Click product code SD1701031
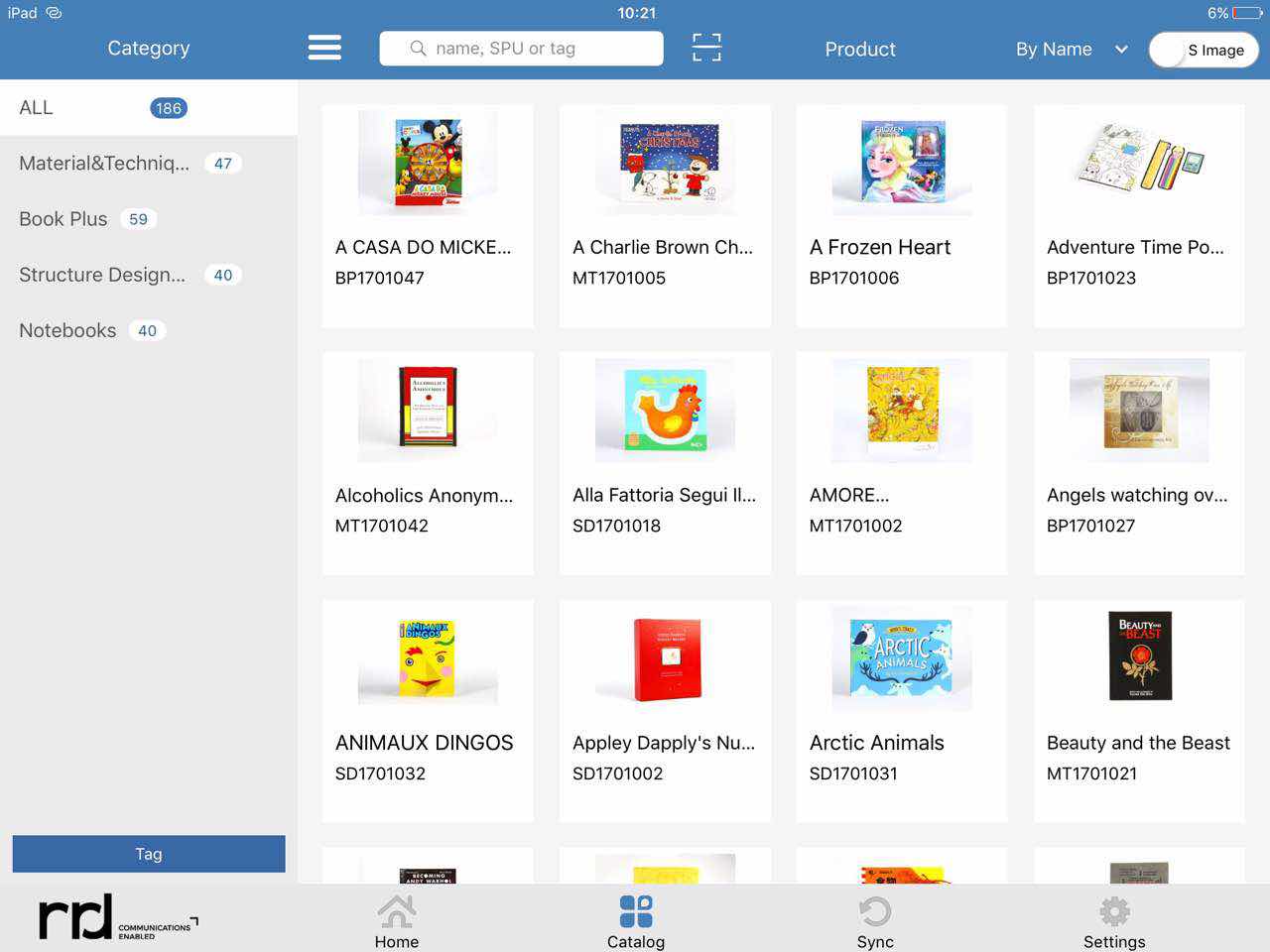 coord(853,773)
